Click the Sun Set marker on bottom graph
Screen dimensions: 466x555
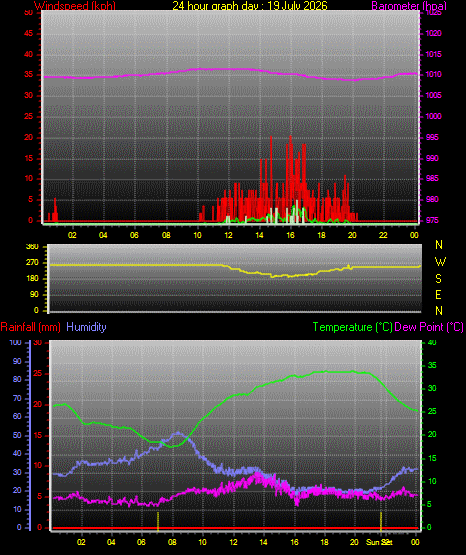381,521
